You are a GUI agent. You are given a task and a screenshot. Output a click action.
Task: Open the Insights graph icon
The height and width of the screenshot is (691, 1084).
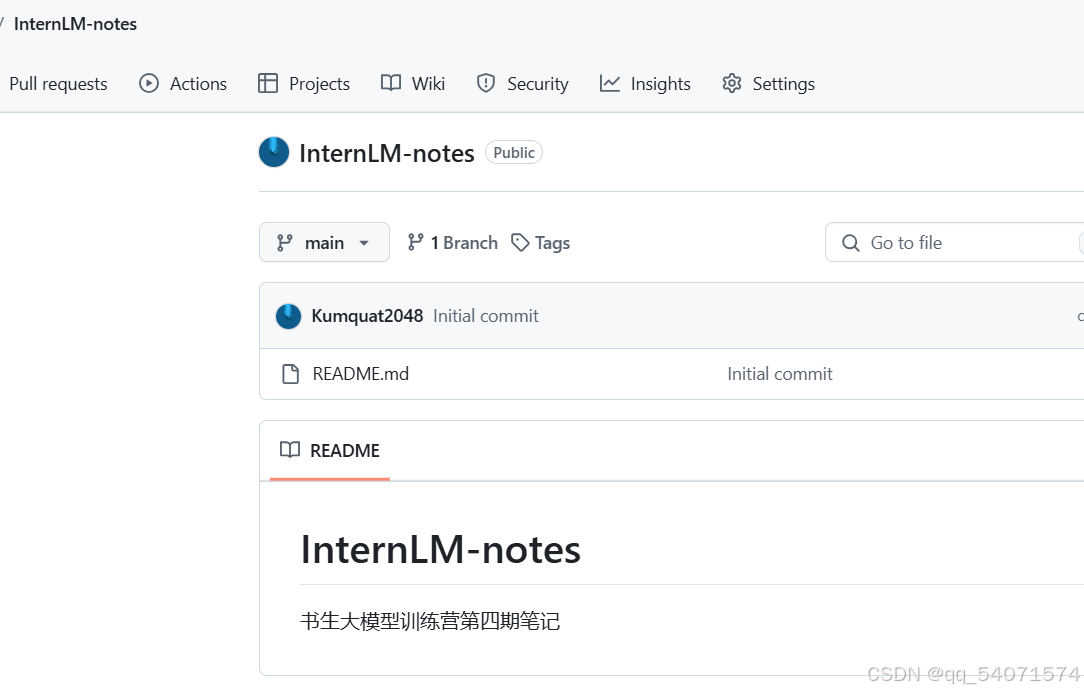coord(610,84)
